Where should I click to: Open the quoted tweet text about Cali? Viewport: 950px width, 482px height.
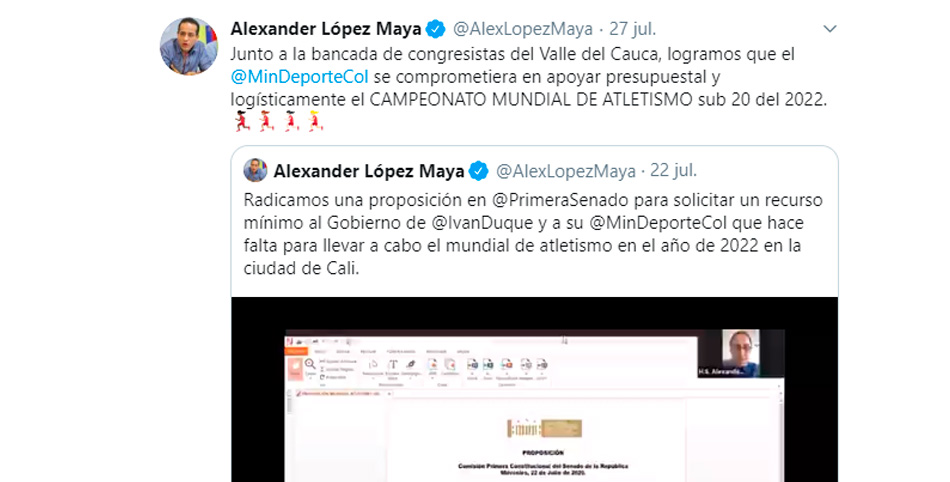click(533, 234)
